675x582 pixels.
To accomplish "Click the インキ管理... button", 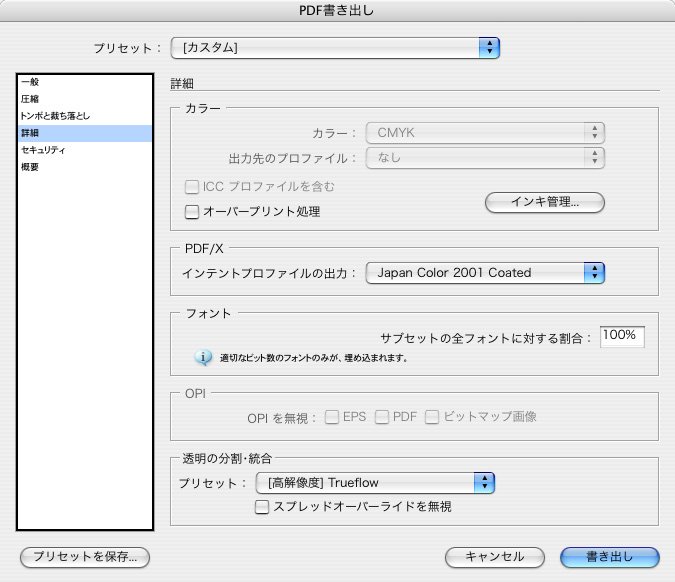I will [545, 202].
